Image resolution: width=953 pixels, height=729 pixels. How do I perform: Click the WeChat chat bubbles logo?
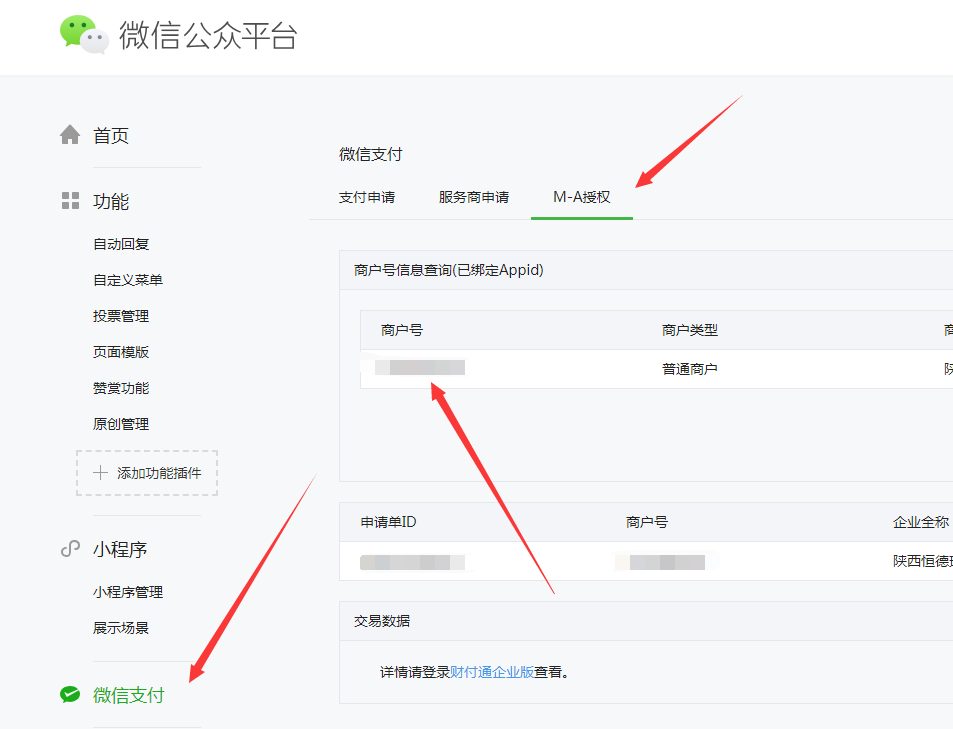[84, 35]
